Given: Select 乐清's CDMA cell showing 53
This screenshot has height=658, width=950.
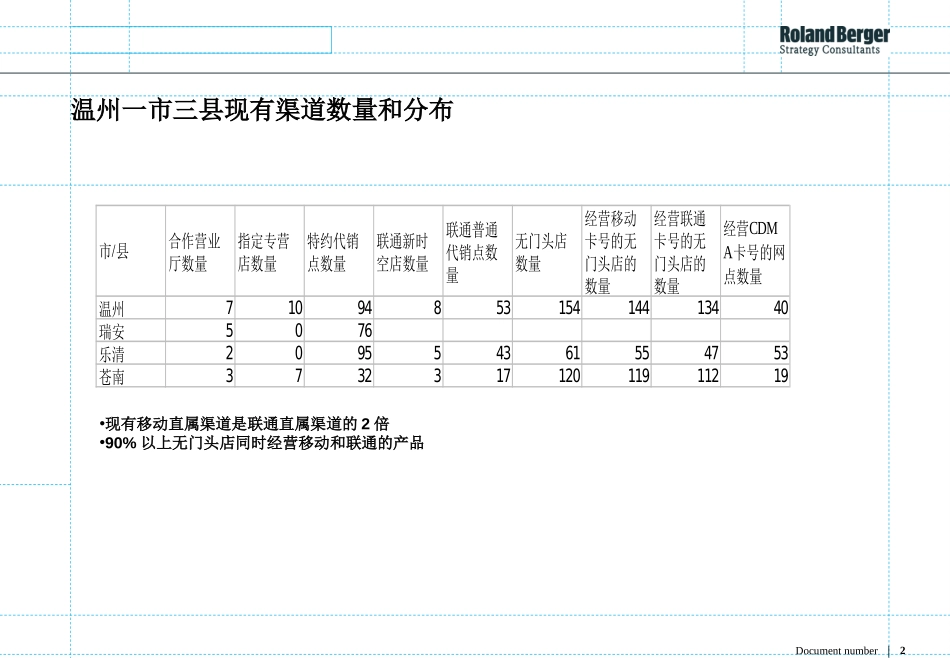Looking at the screenshot, I should tap(755, 353).
